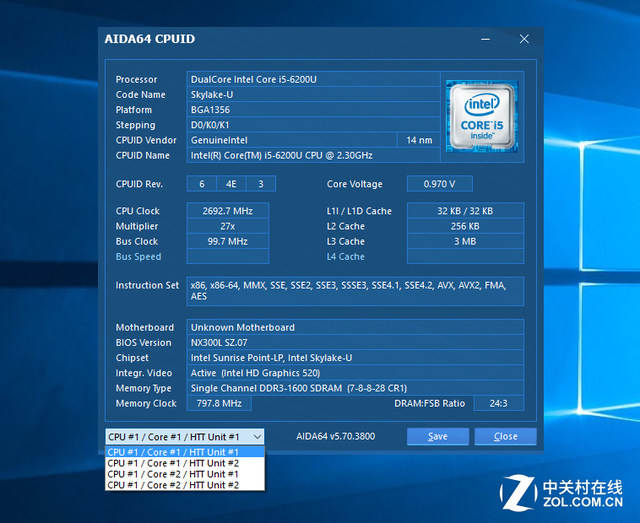Click the Close button
Viewport: 640px width, 523px height.
(x=505, y=436)
